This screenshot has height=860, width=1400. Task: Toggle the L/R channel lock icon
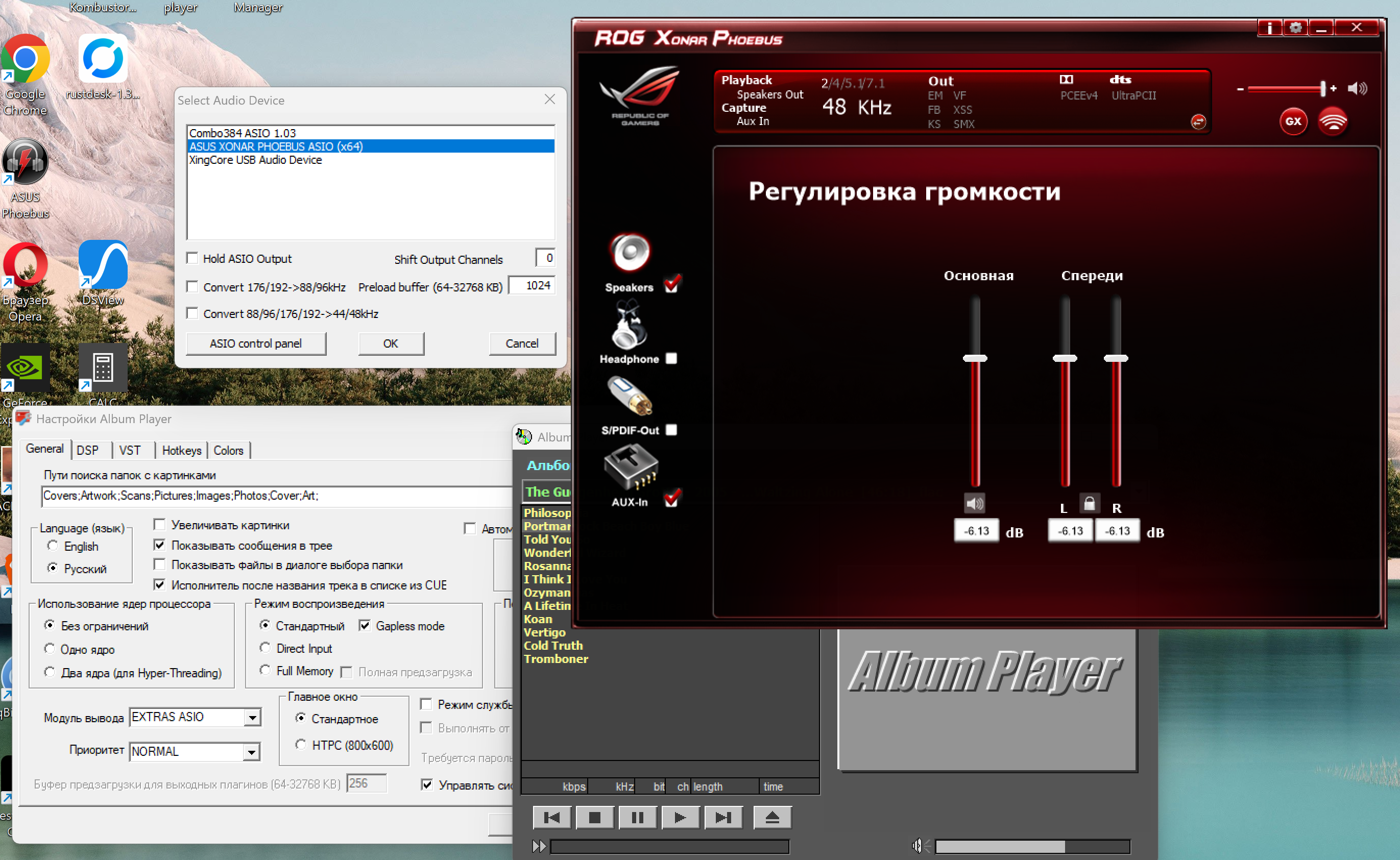[x=1089, y=504]
